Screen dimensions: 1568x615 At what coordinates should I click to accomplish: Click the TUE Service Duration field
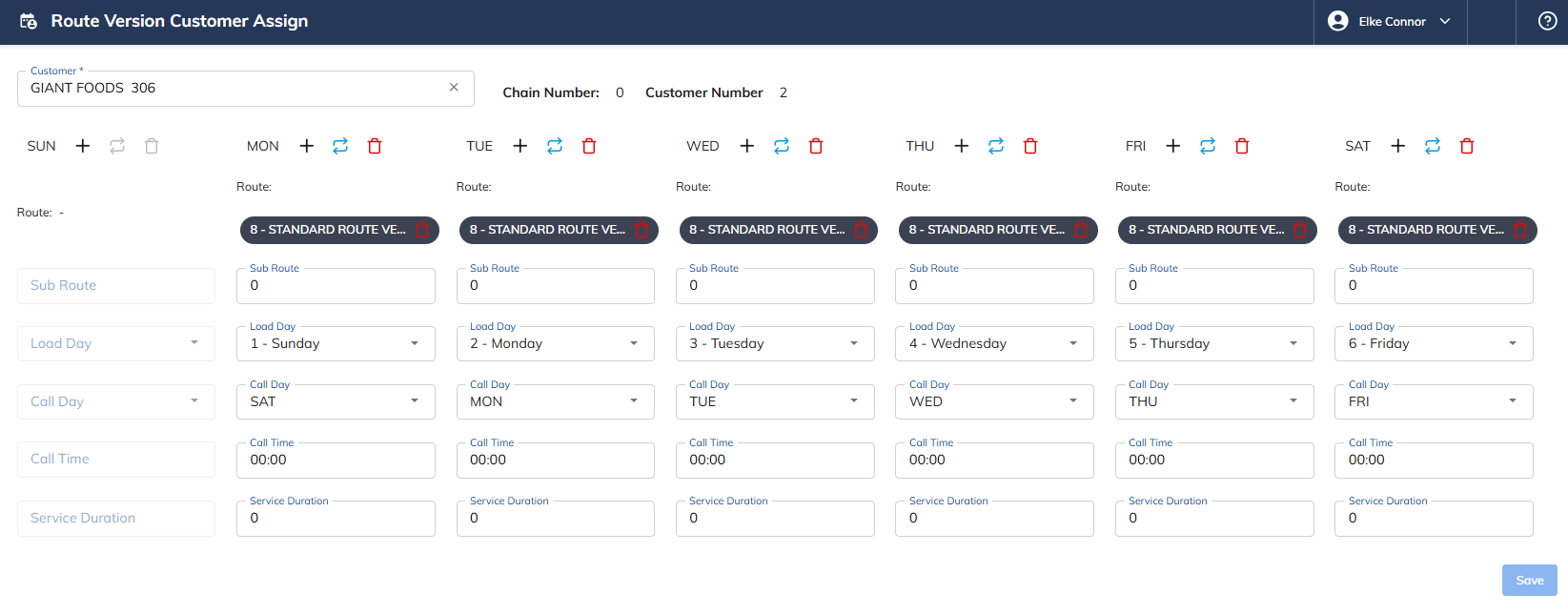(x=556, y=518)
